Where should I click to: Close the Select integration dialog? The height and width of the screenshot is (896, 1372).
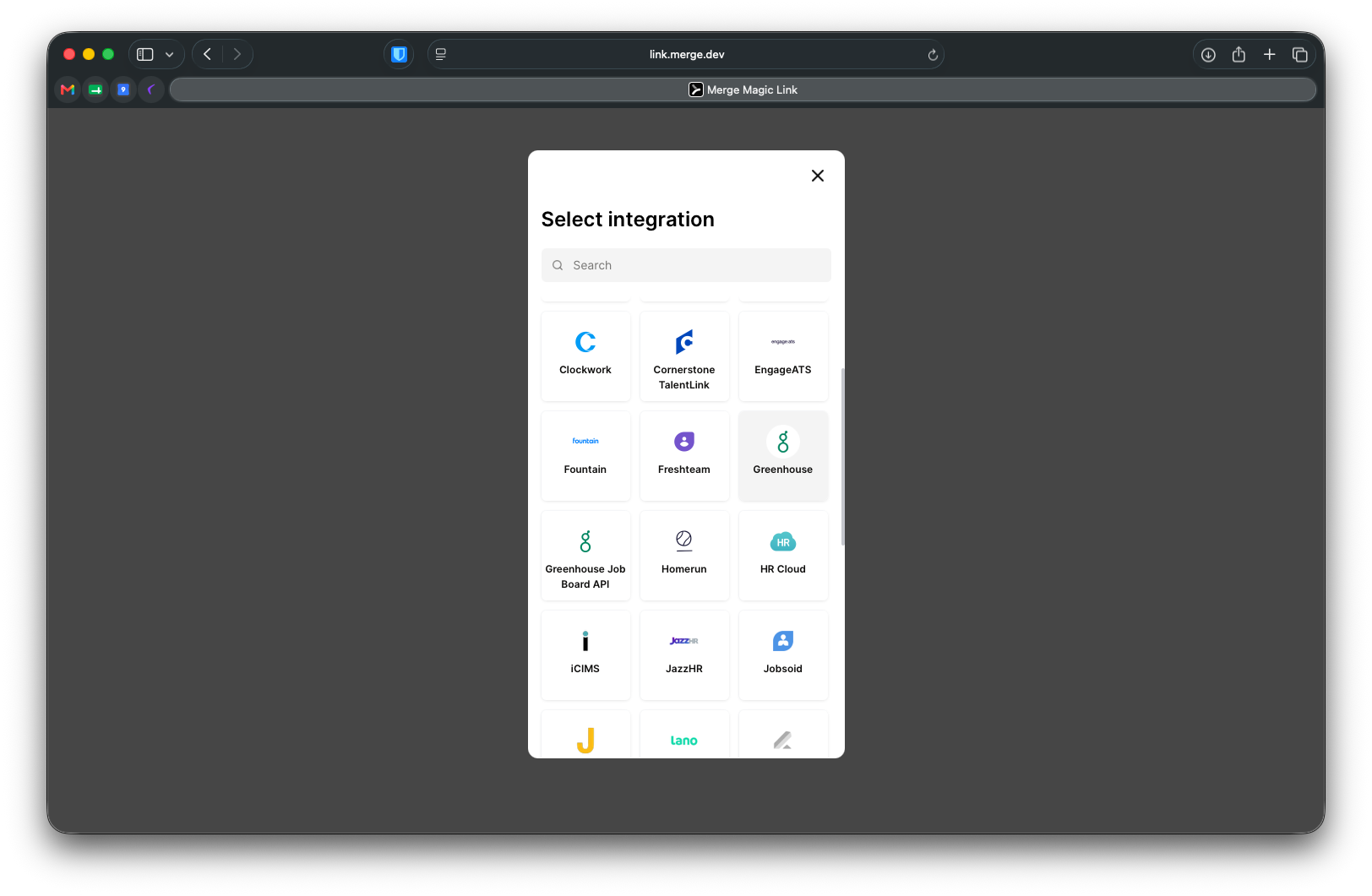click(x=818, y=176)
